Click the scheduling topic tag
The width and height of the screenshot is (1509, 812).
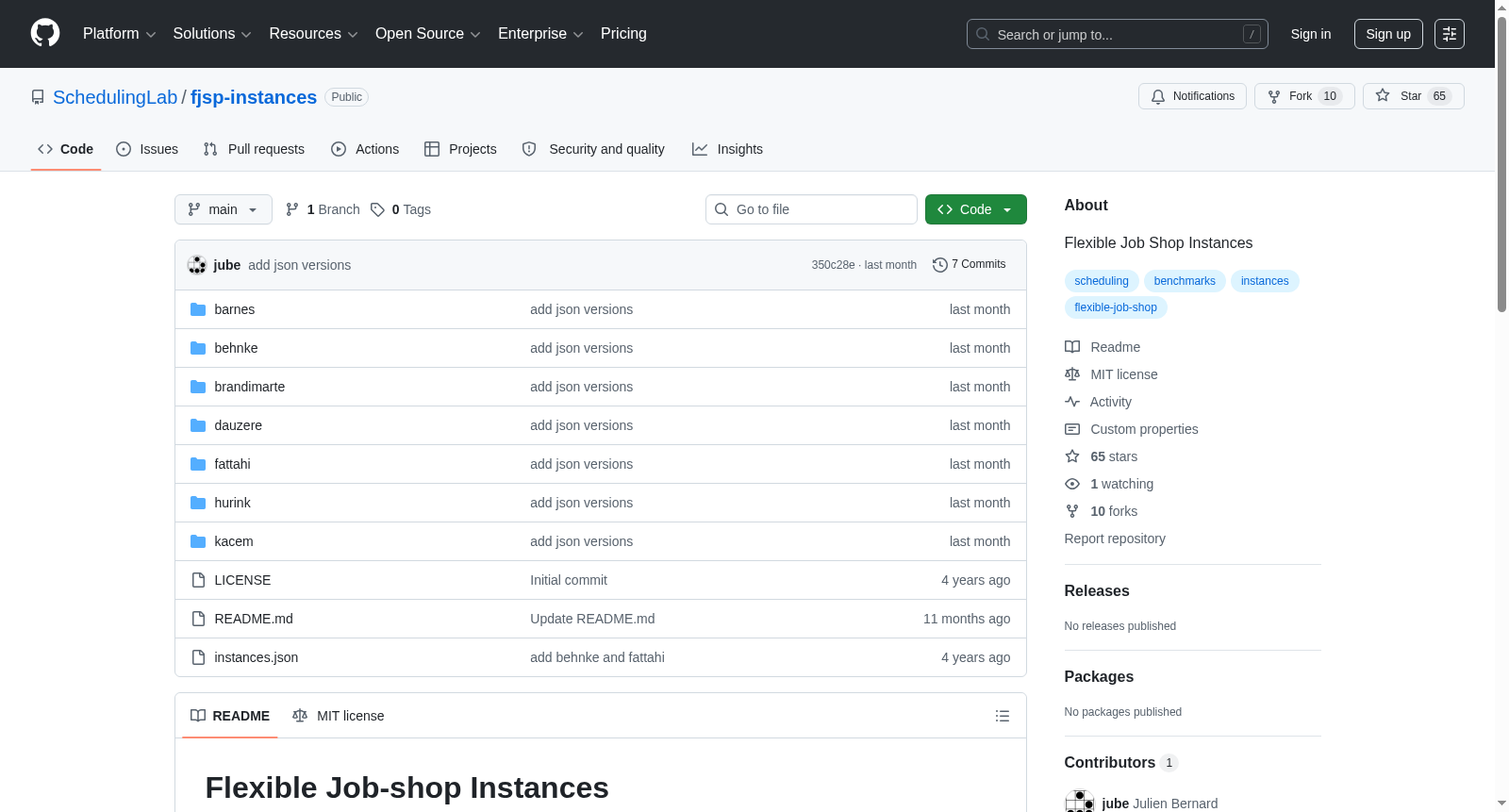(1102, 281)
